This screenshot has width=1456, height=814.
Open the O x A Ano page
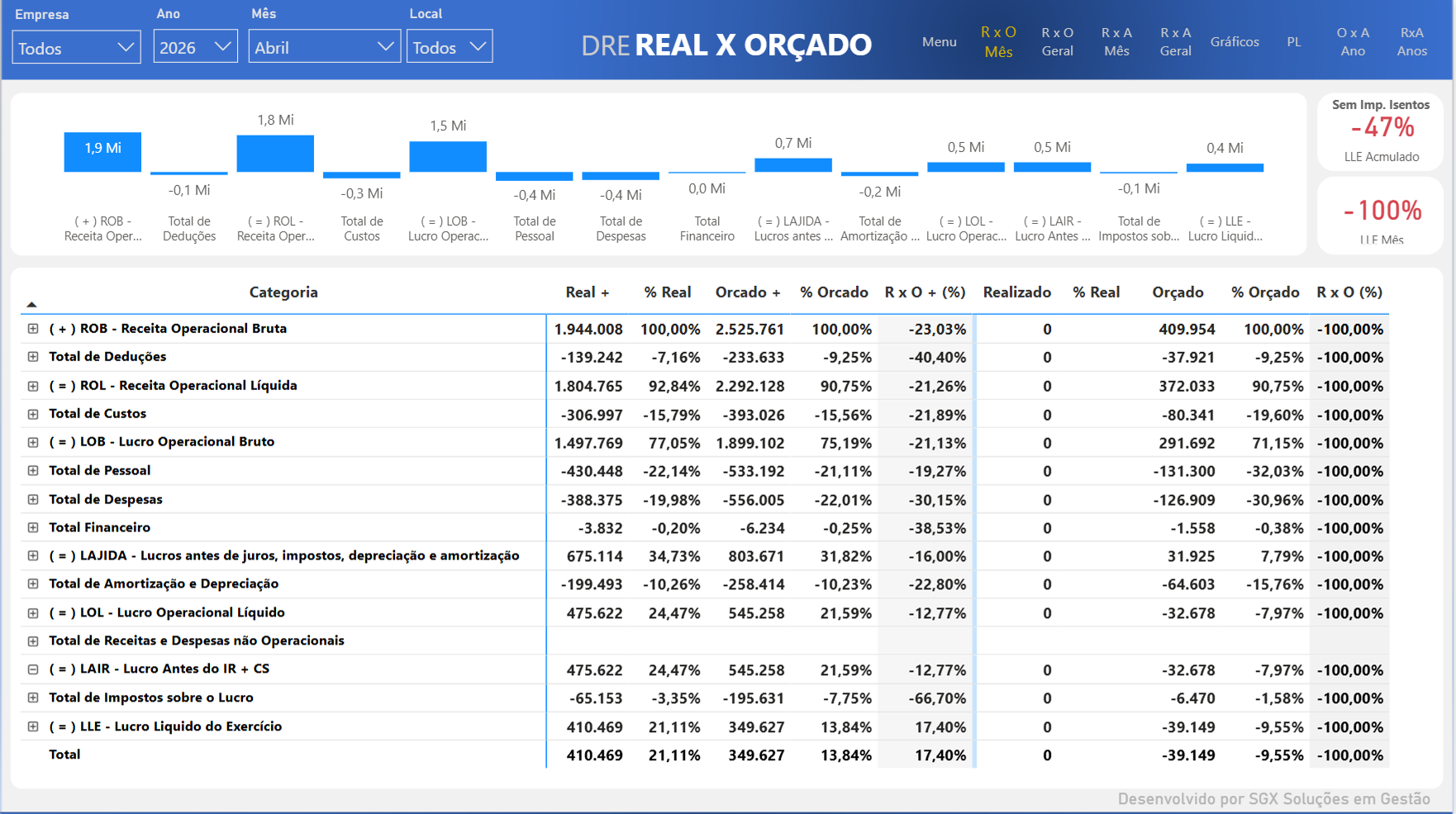pos(1353,42)
